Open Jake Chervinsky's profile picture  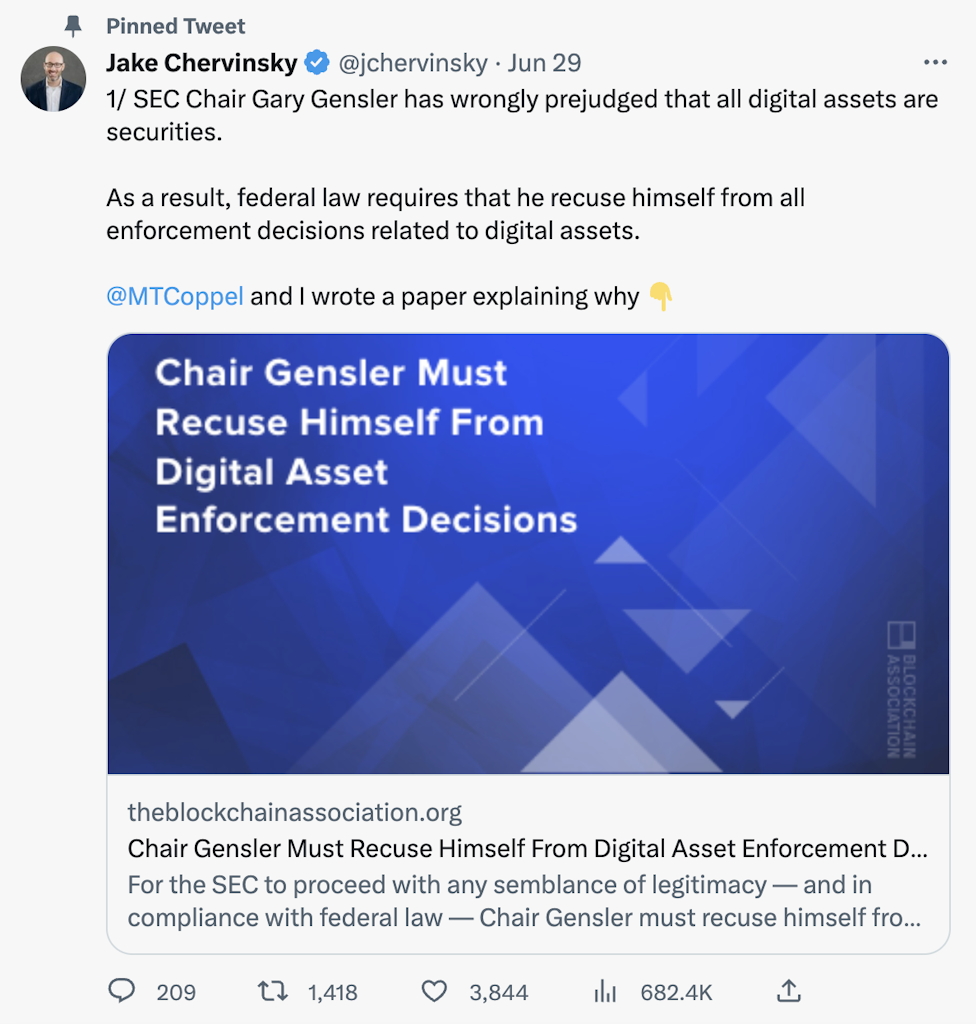tap(54, 78)
